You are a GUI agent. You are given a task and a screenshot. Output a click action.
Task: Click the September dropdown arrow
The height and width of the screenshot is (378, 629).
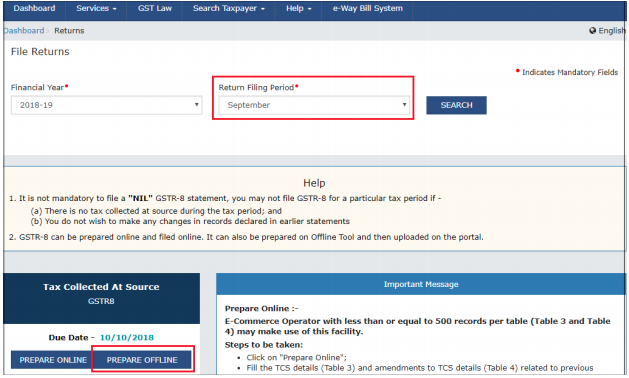click(404, 105)
